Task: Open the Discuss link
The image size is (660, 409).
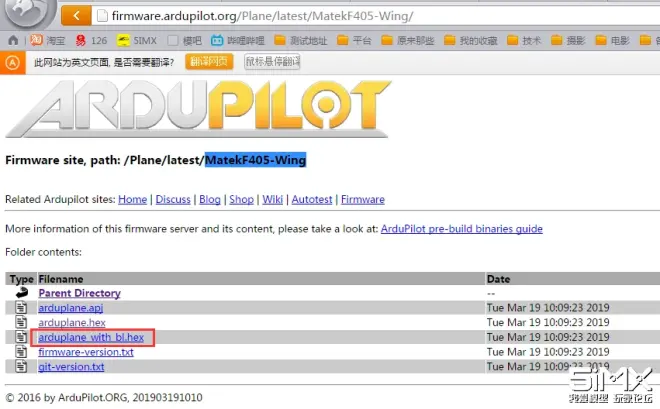Action: tap(173, 199)
